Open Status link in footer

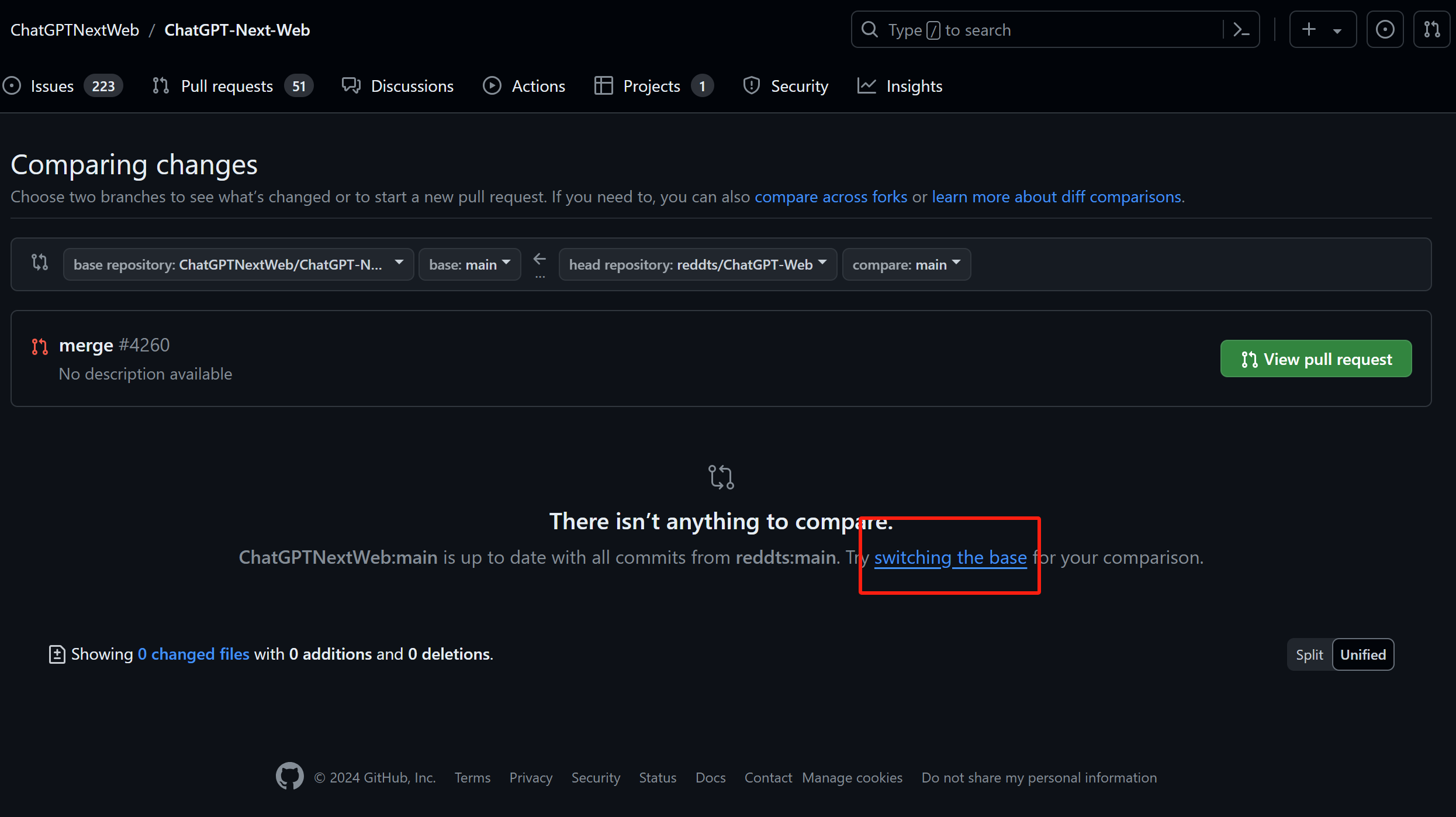[x=657, y=777]
